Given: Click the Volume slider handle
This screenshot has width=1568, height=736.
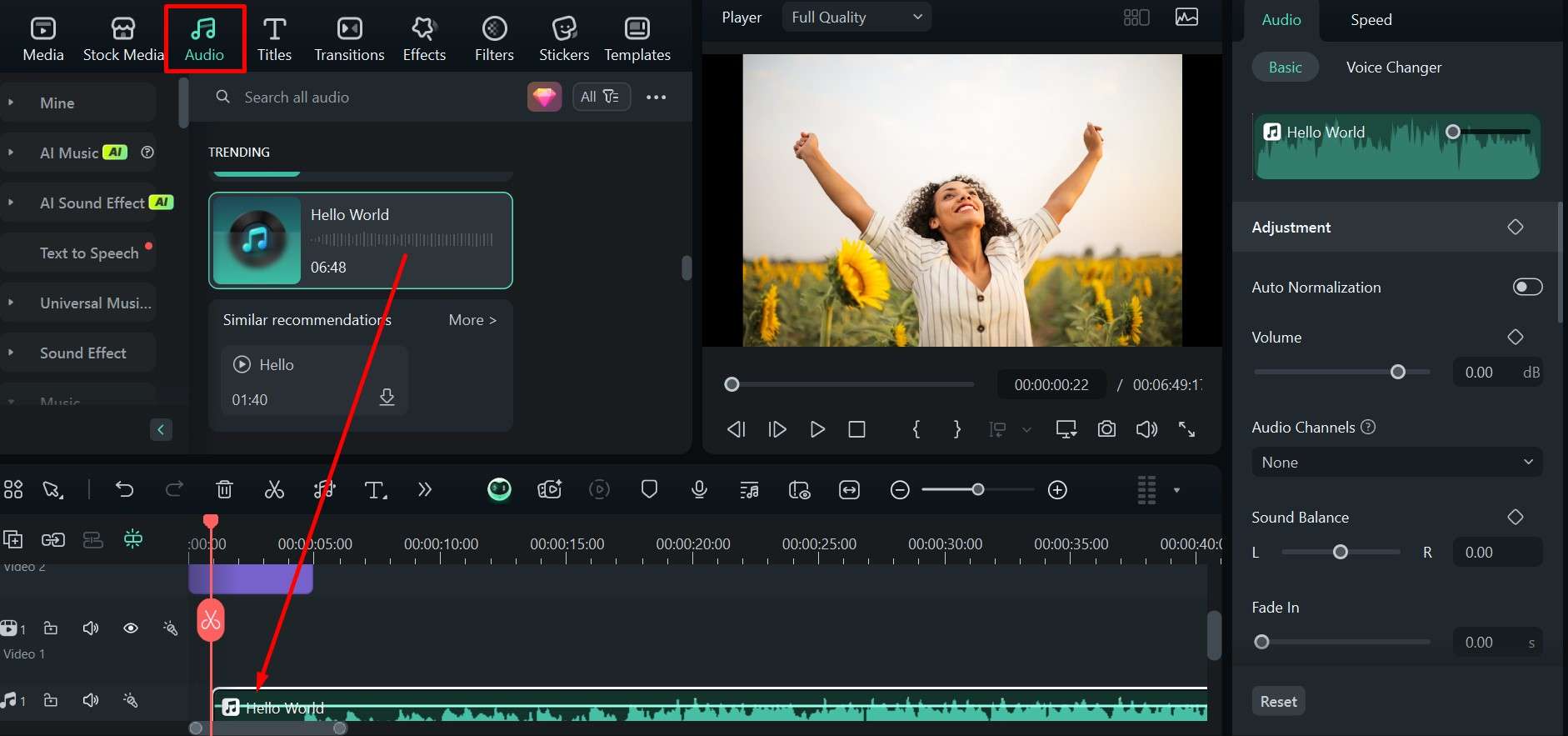Looking at the screenshot, I should tap(1397, 372).
